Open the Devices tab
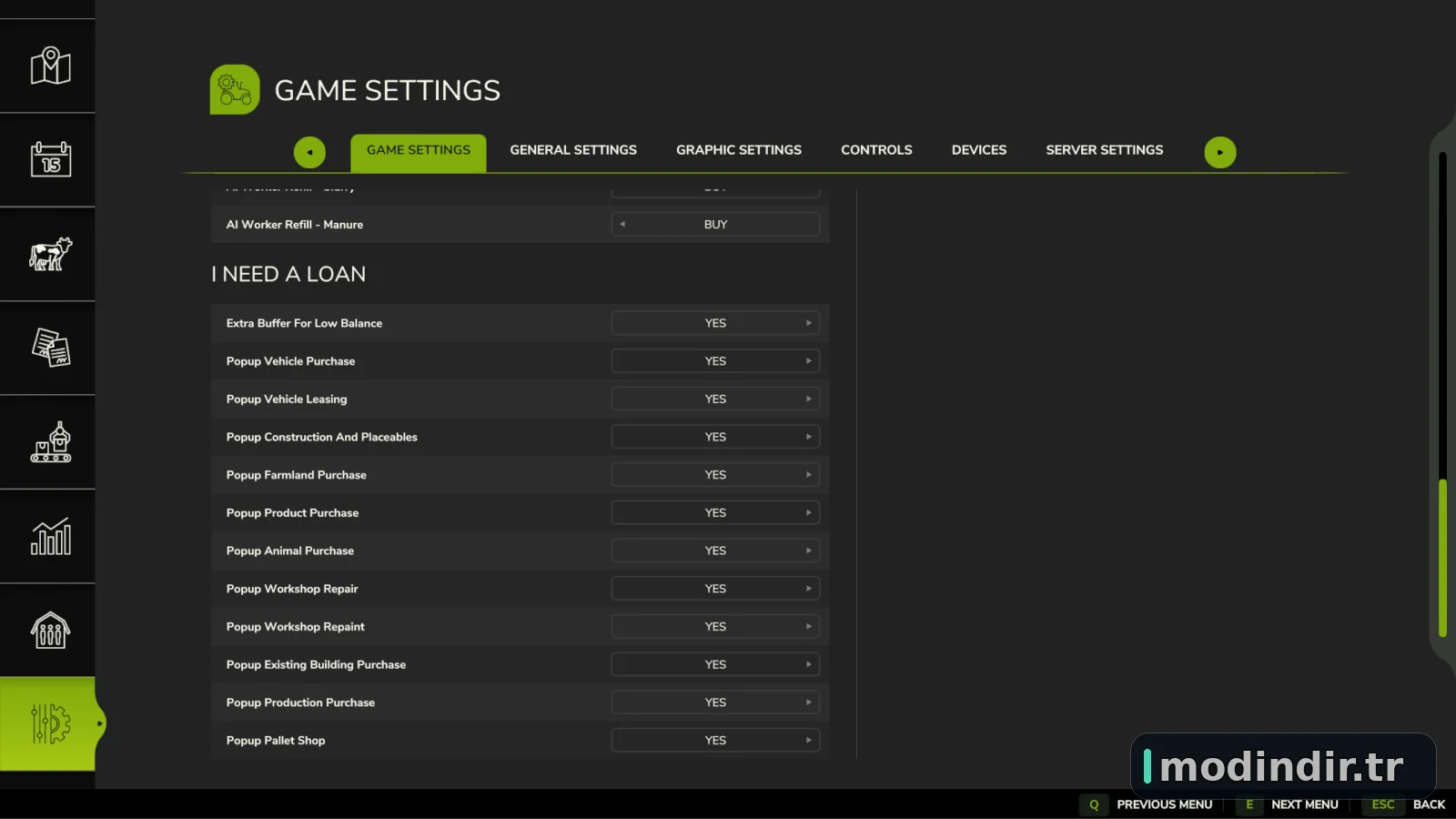Image resolution: width=1456 pixels, height=819 pixels. pyautogui.click(x=979, y=150)
